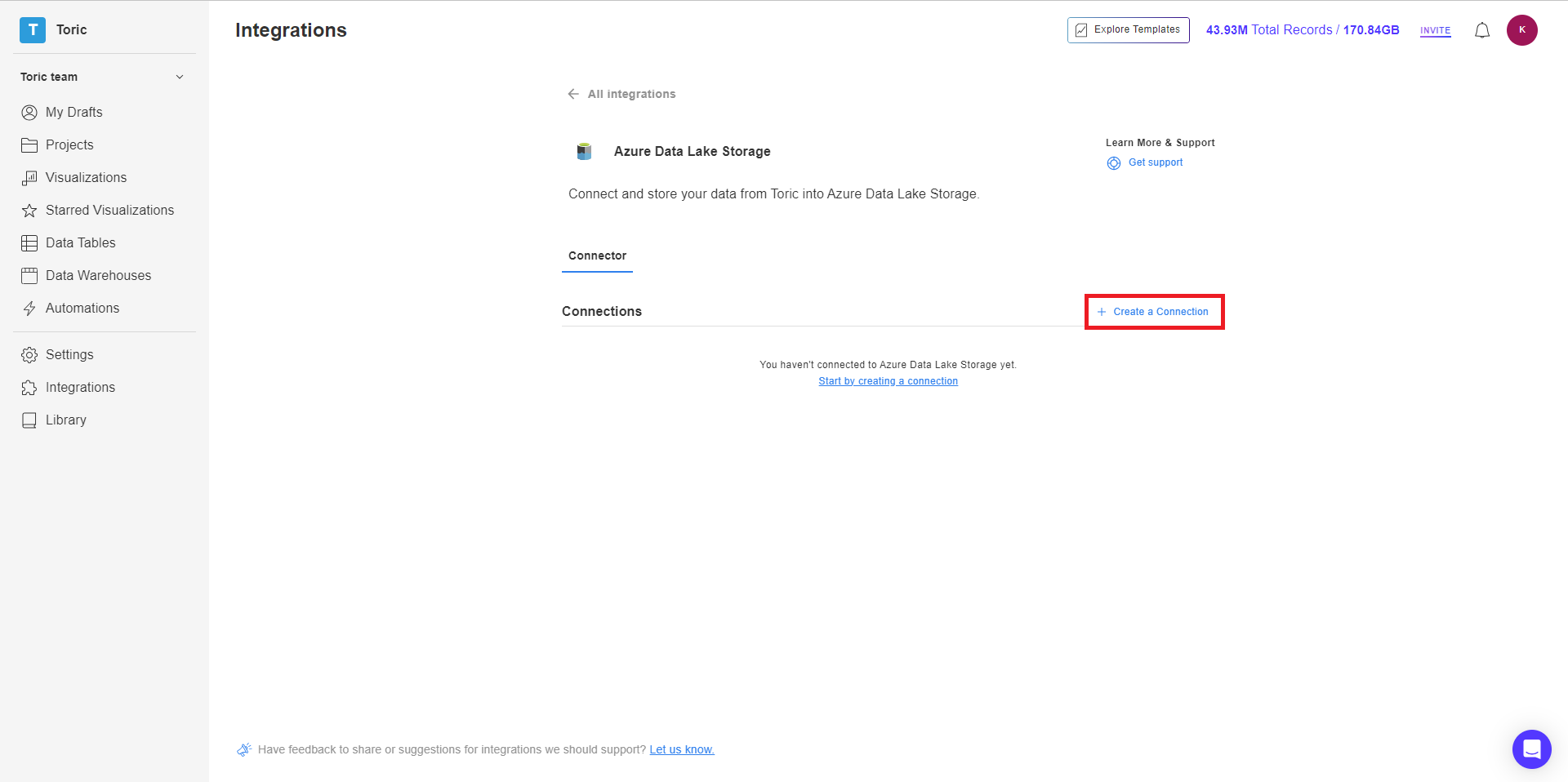1568x782 pixels.
Task: Click the INVITE link
Action: (x=1435, y=31)
